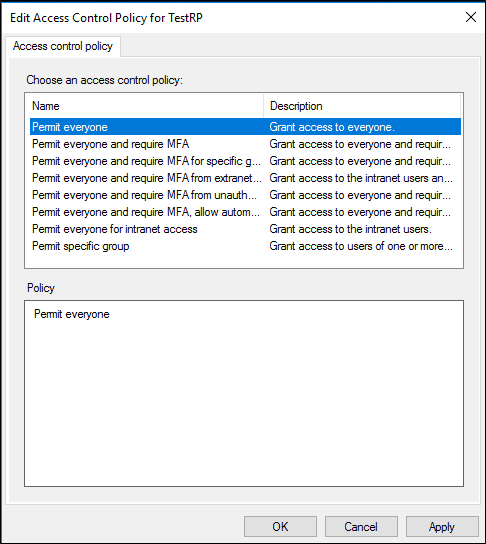Click the Description column header
Viewport: 486px width, 544px height.
pos(362,106)
